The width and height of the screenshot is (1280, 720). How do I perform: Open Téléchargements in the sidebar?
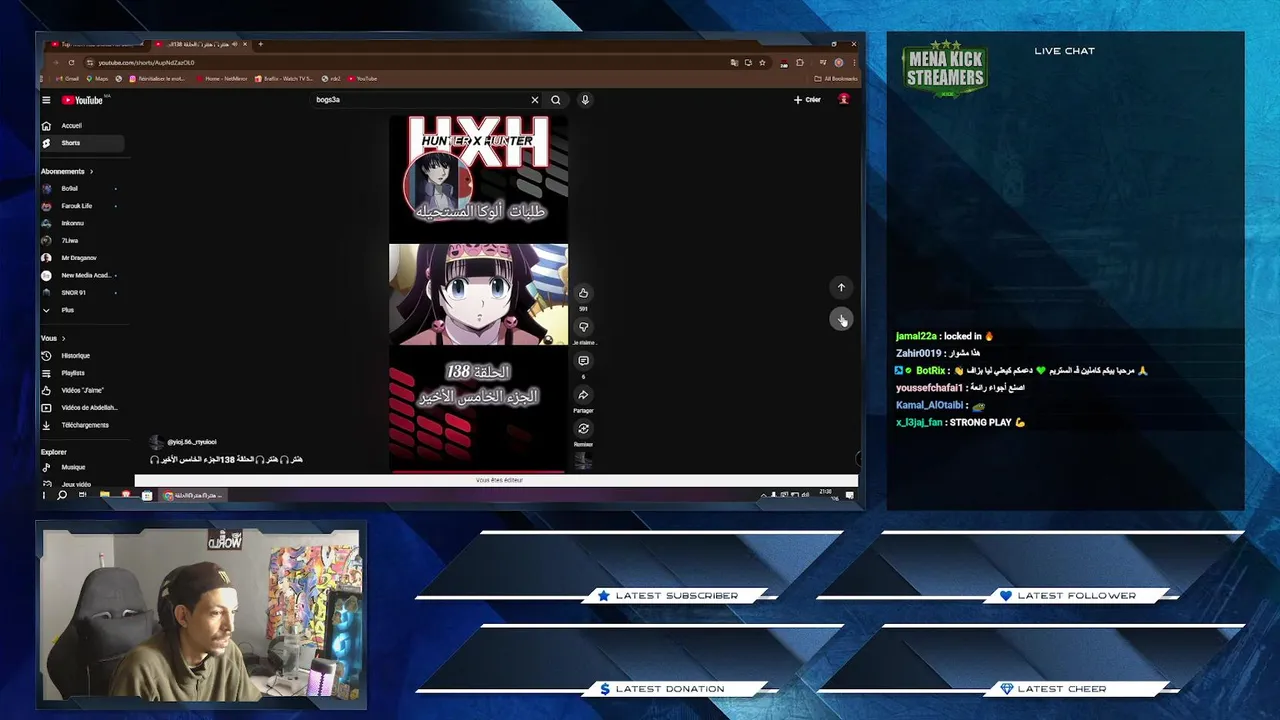(82, 425)
